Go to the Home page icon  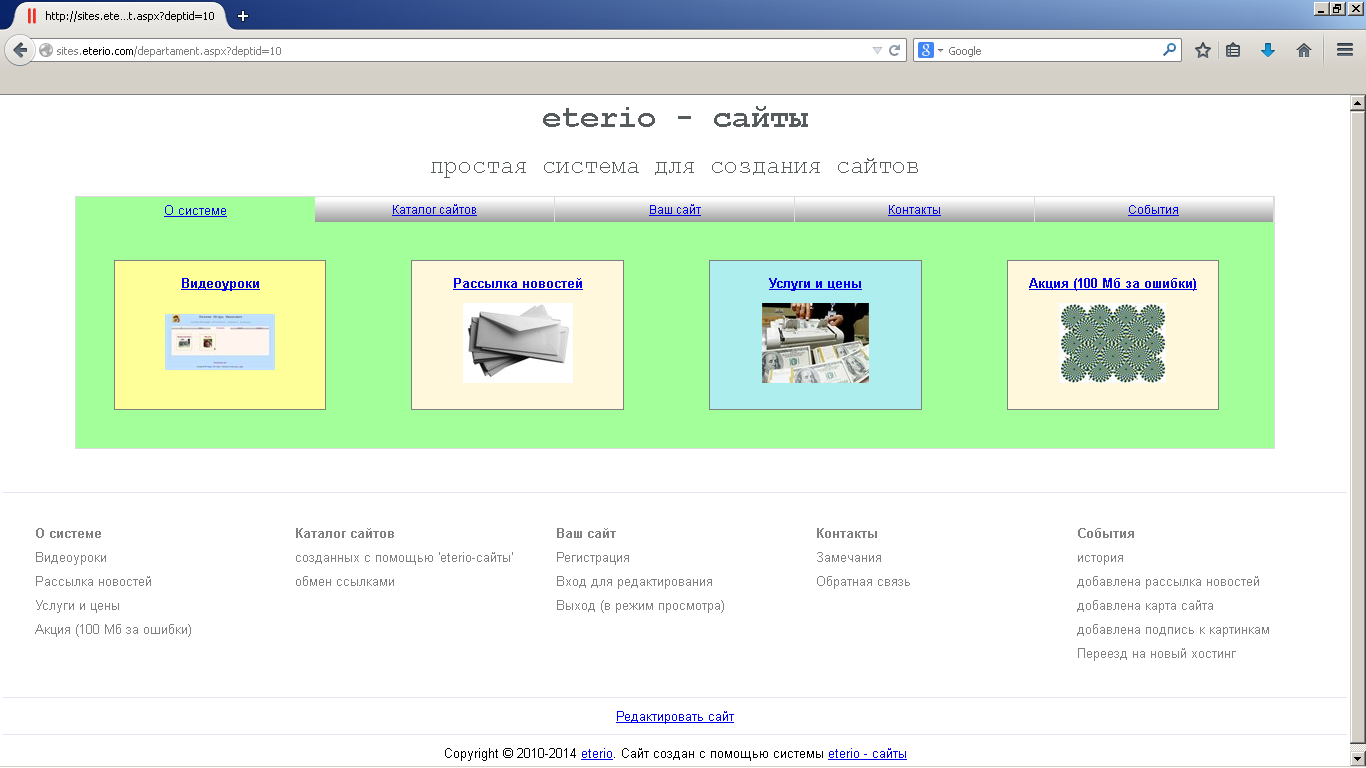click(1304, 50)
